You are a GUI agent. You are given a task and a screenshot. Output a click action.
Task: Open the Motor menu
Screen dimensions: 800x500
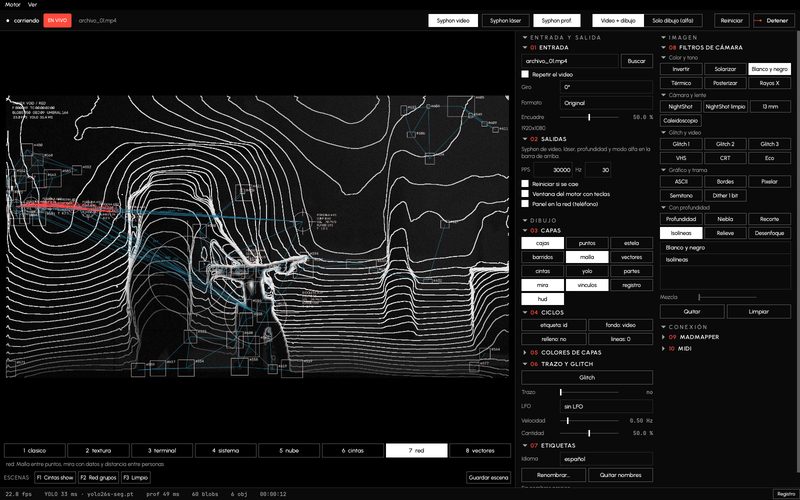(13, 5)
